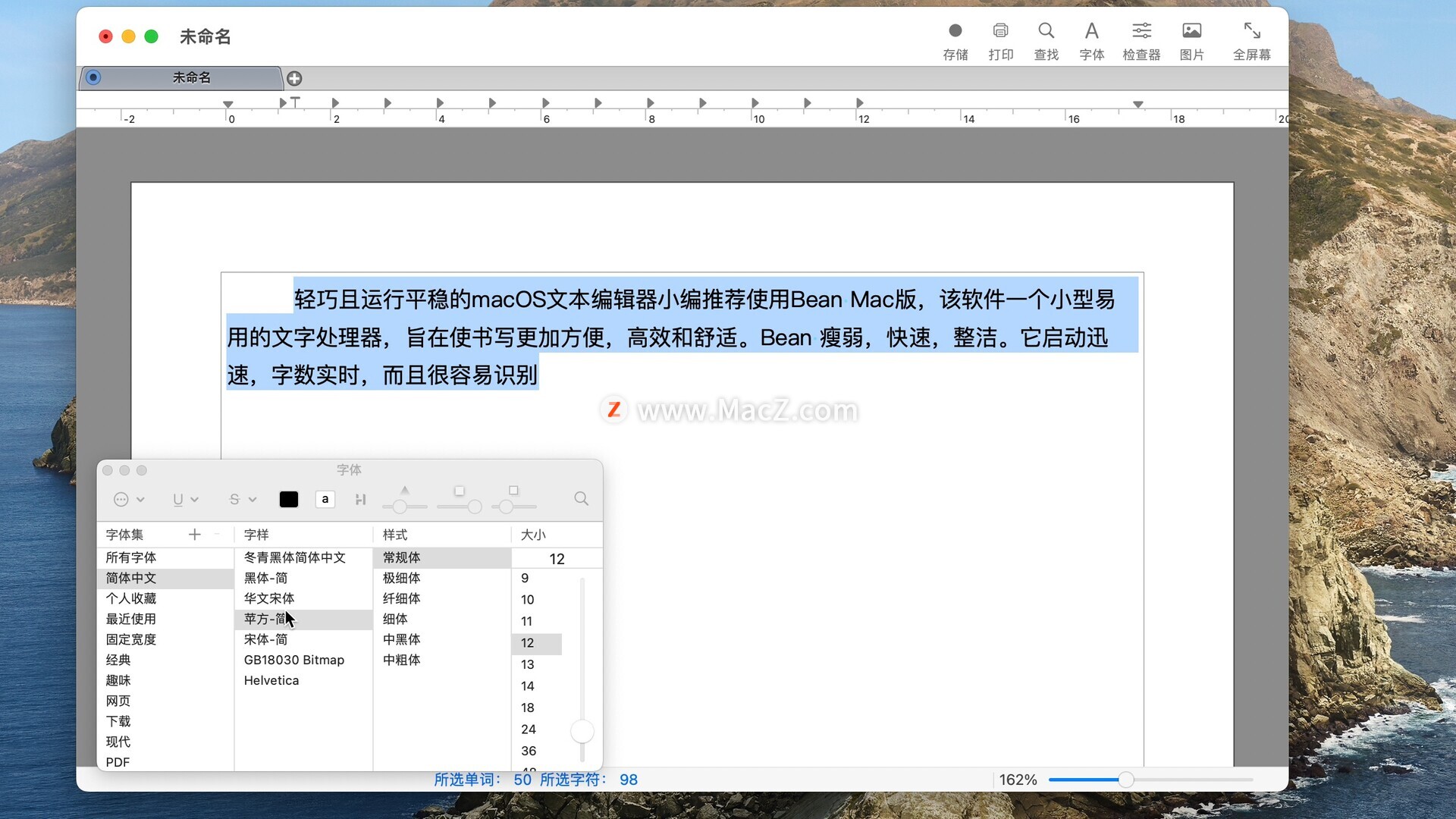Toggle the text shadow button
Screen dimensions: 1456x819
click(x=360, y=499)
